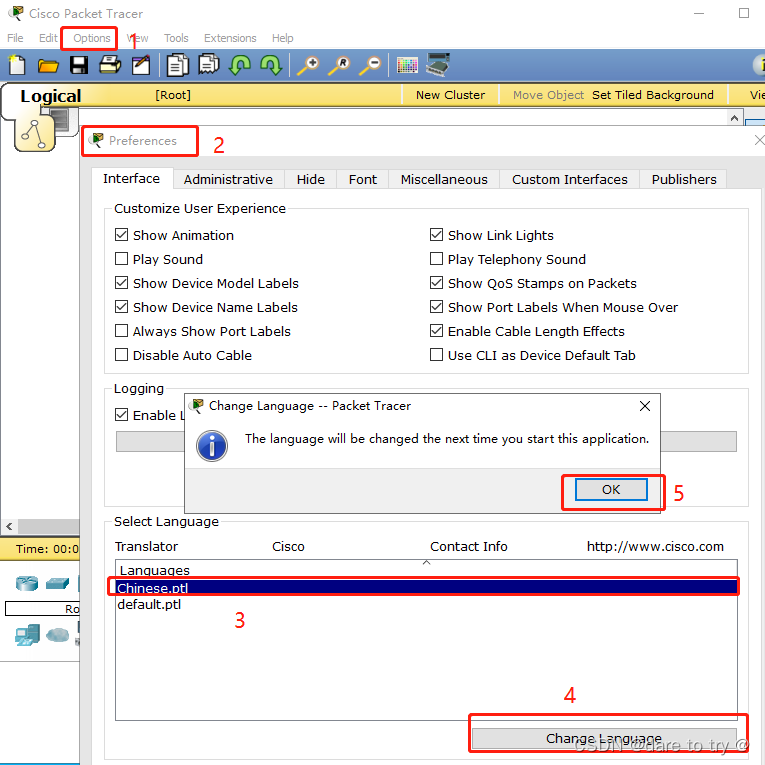Toggle Show Device Model Labels
Screen dimensions: 765x765
point(121,282)
